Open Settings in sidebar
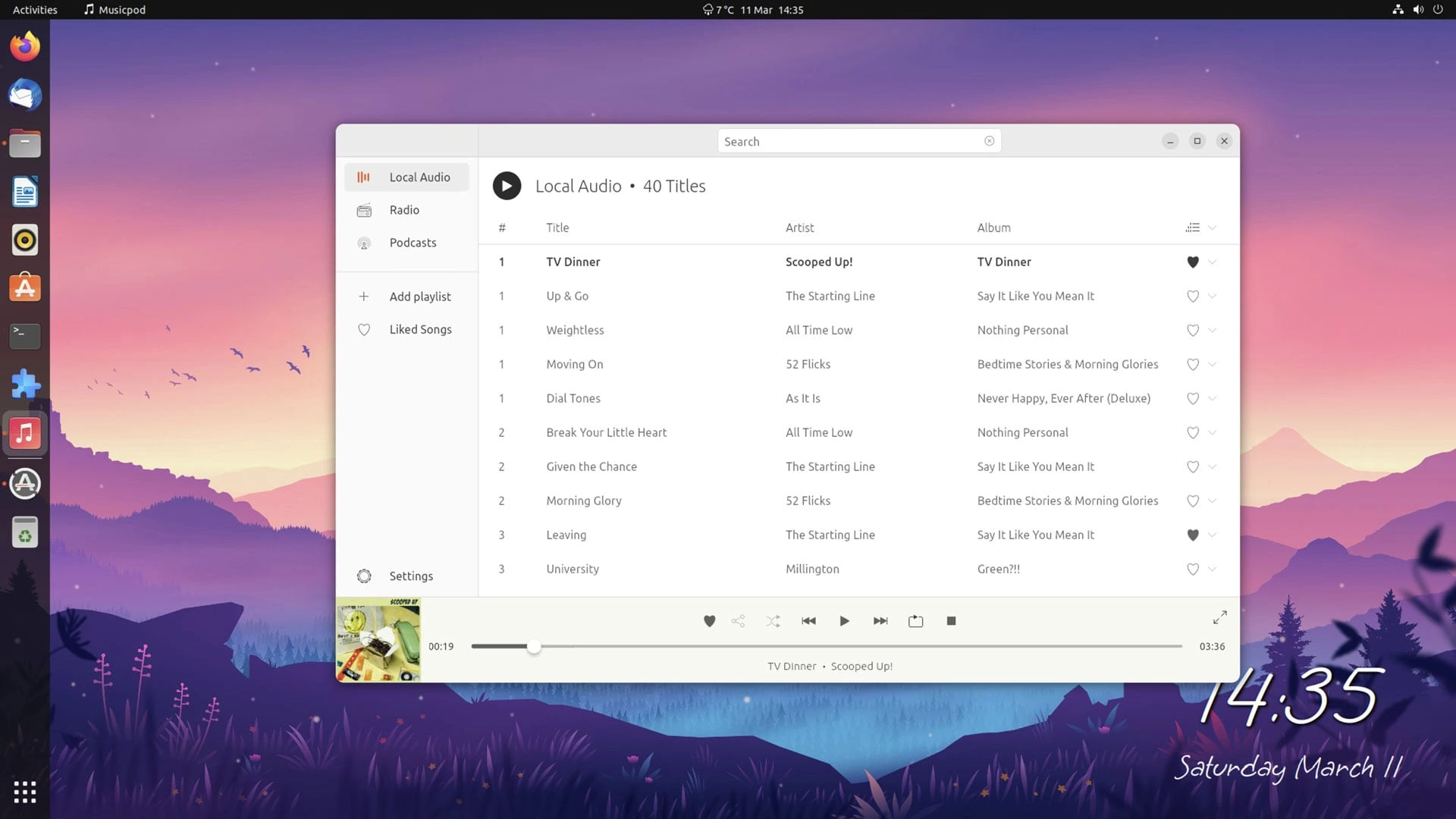1456x819 pixels. 406,576
